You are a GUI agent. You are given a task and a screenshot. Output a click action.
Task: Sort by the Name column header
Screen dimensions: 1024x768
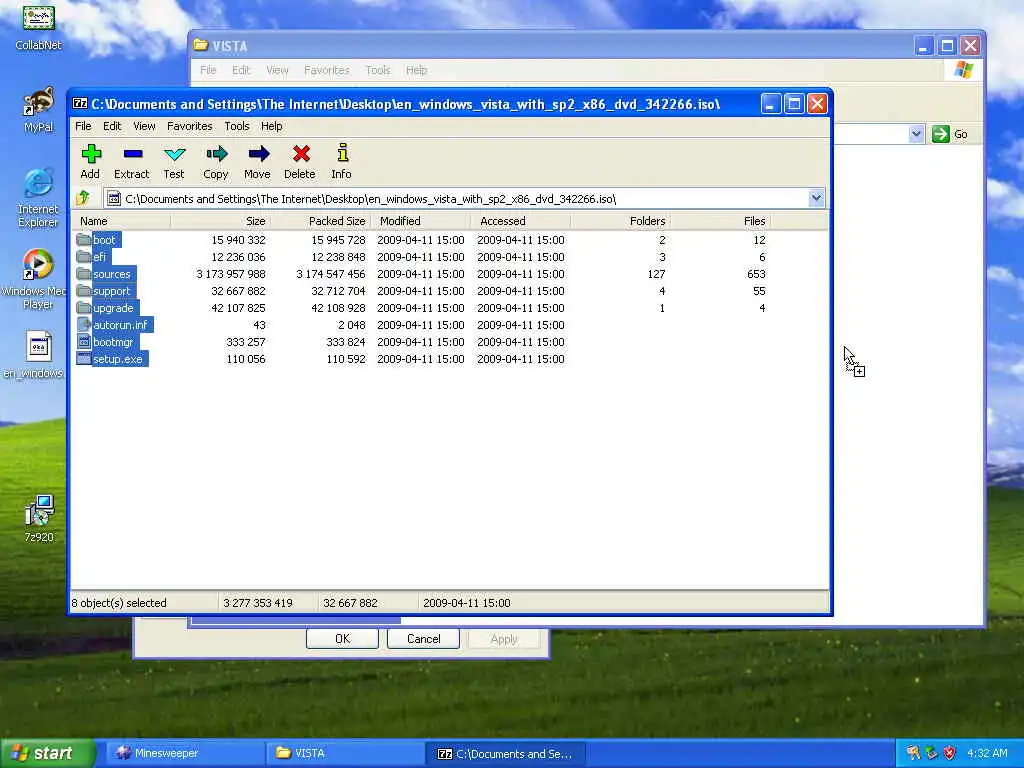pyautogui.click(x=121, y=221)
